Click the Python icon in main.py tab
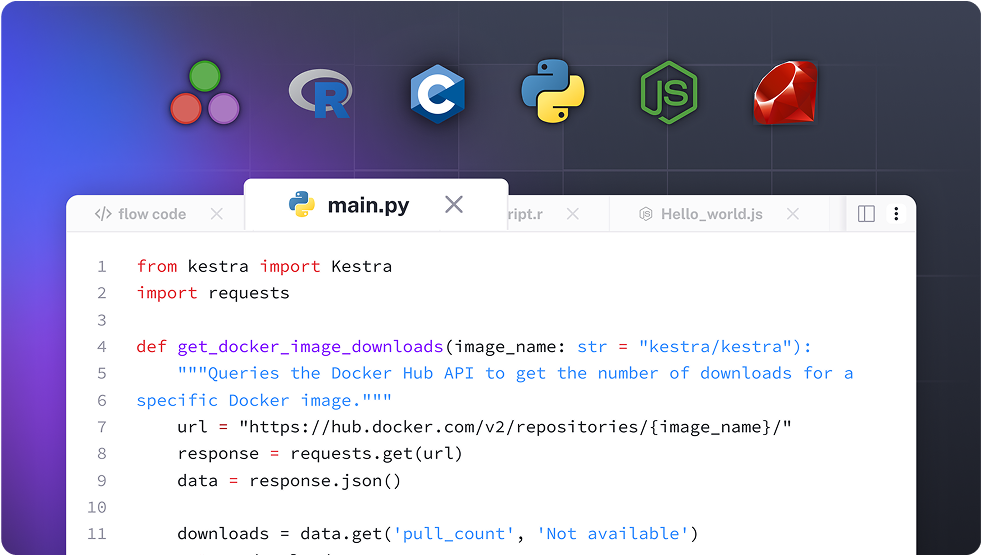This screenshot has width=981, height=555. pyautogui.click(x=302, y=205)
